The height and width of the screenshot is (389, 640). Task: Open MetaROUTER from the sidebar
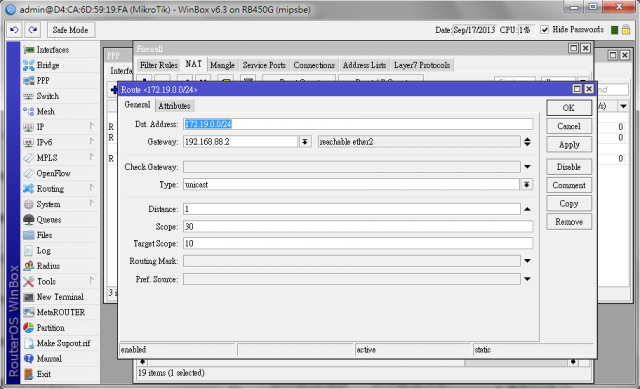point(60,312)
